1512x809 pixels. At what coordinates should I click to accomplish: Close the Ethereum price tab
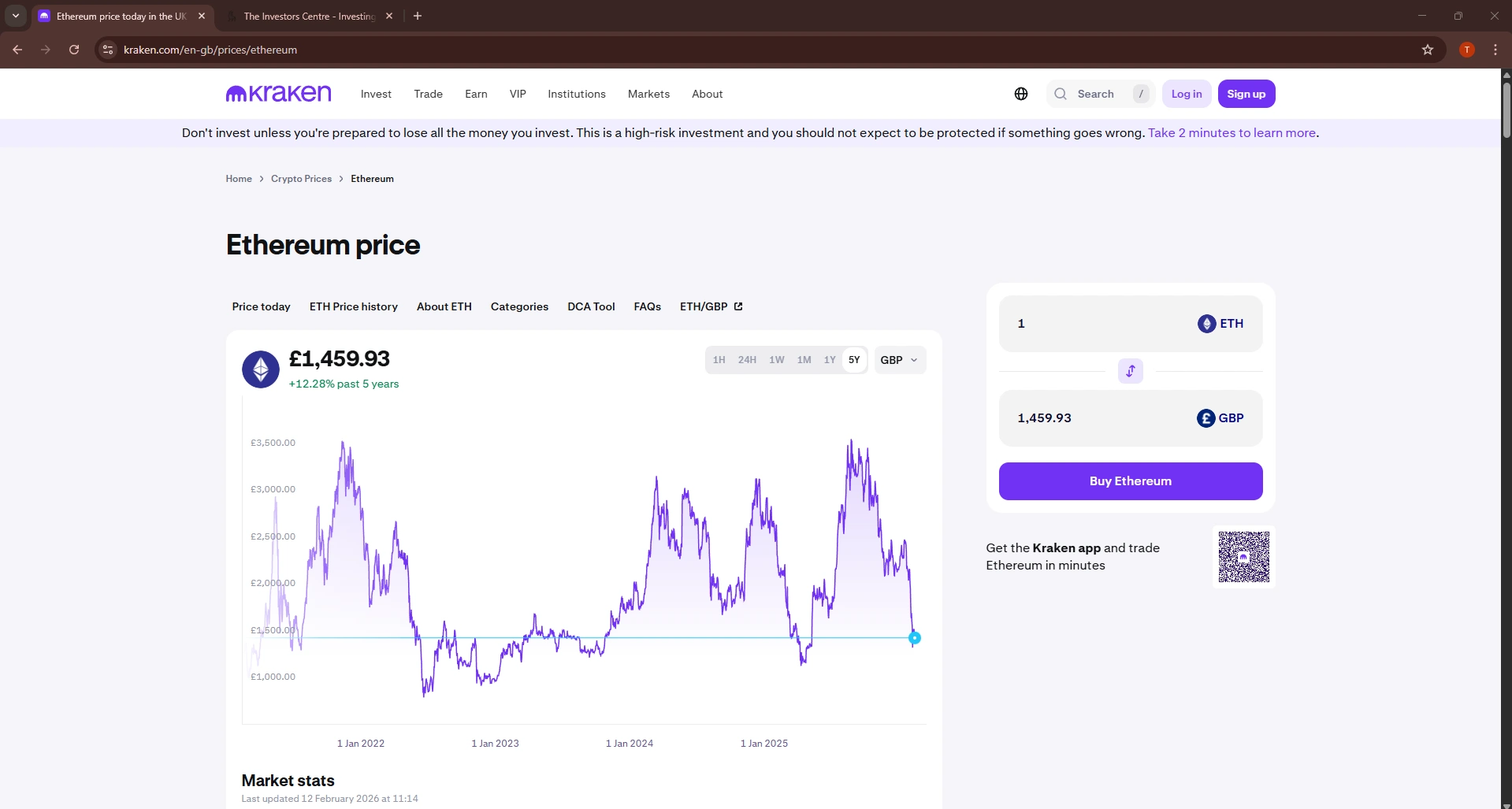tap(202, 16)
